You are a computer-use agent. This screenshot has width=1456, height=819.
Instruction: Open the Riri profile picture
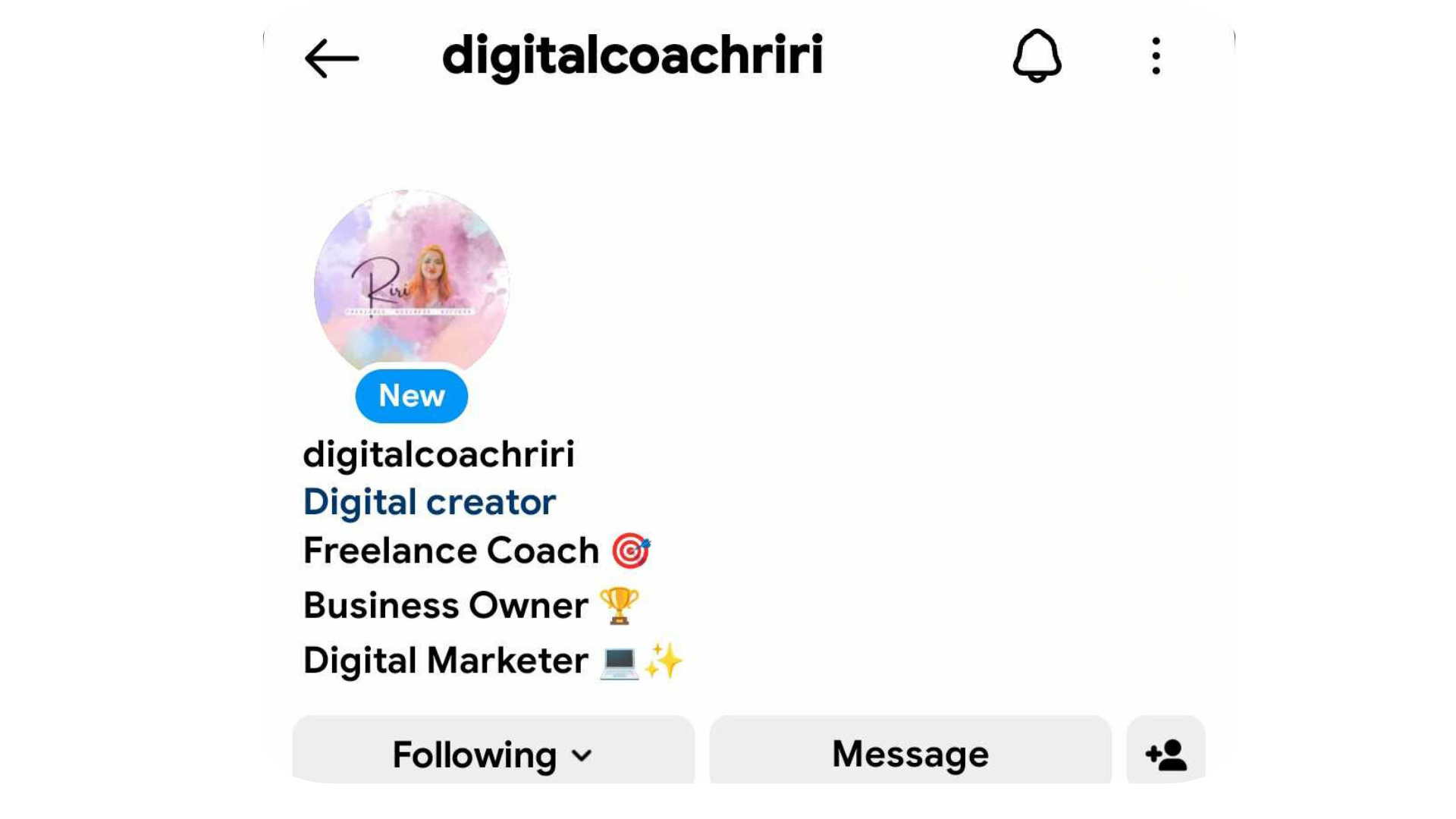click(412, 284)
